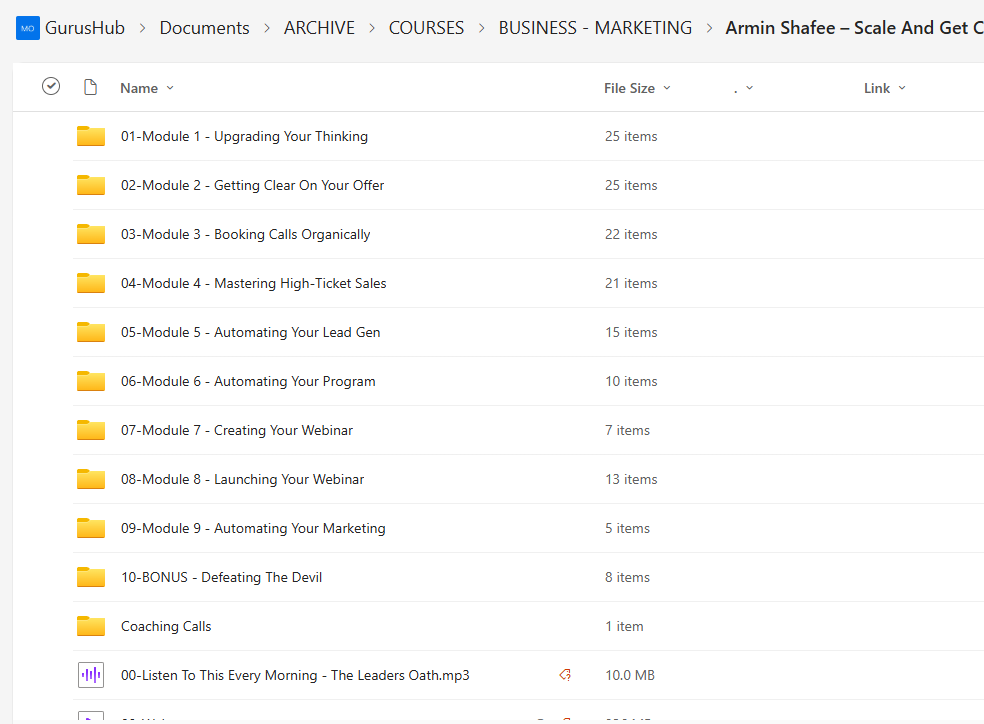Viewport: 984px width, 724px height.
Task: Go to BUSINESS - MARKETING breadcrumb folder
Action: point(595,28)
